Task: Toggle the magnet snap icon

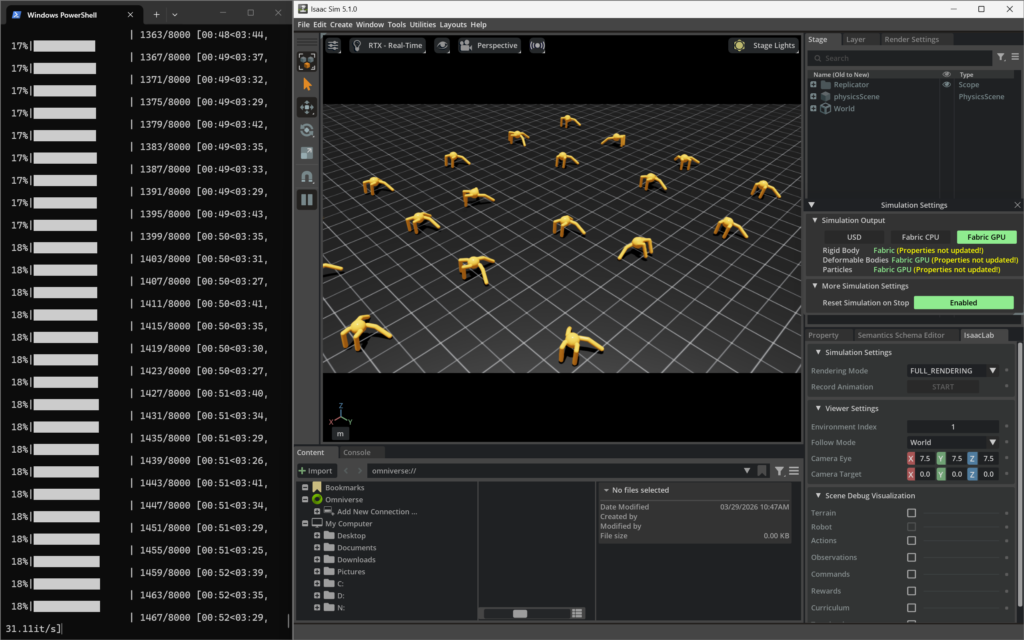Action: [x=307, y=176]
